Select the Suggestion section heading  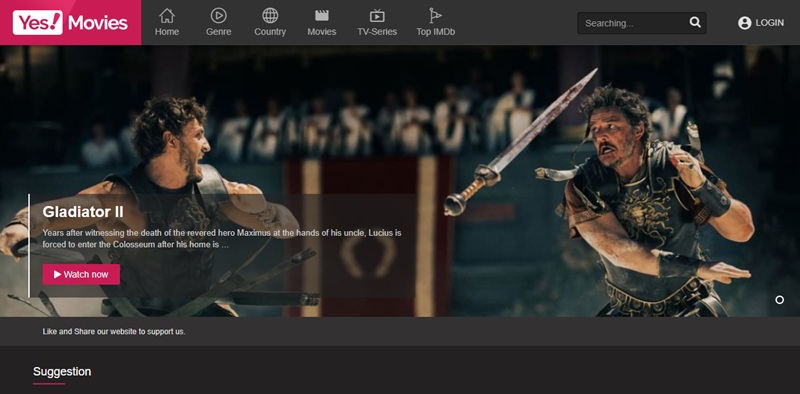[62, 372]
